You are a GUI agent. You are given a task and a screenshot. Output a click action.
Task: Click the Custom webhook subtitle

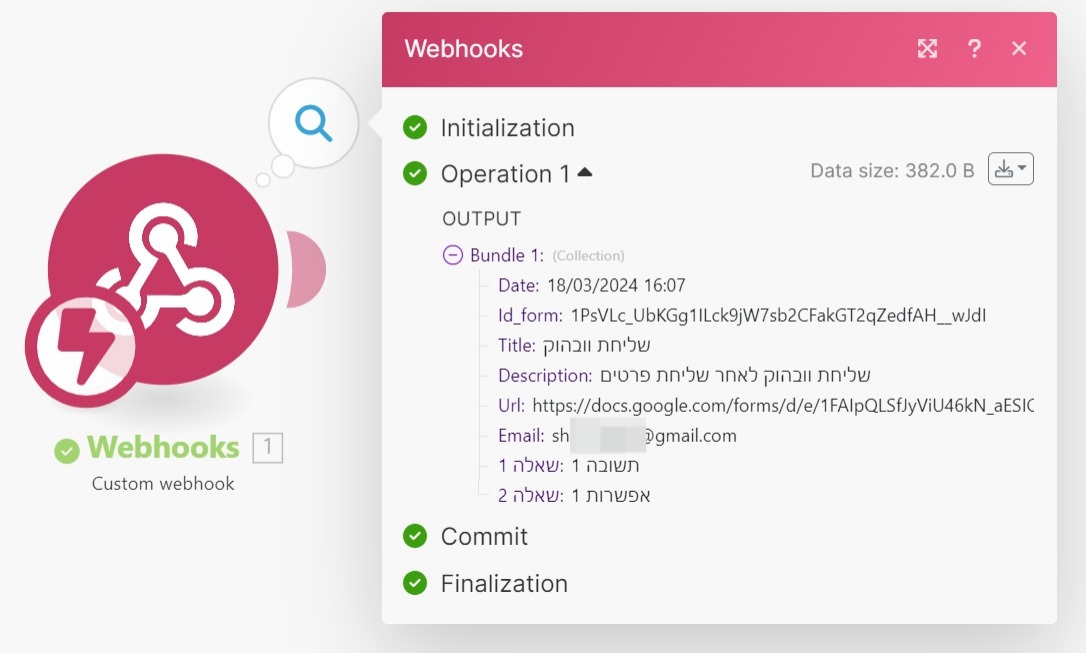pyautogui.click(x=163, y=483)
